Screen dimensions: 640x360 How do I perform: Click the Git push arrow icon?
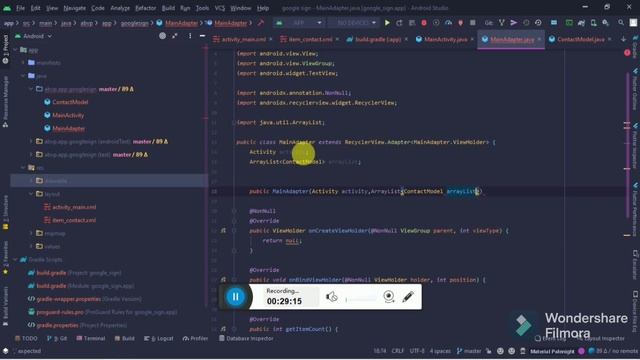pyautogui.click(x=514, y=23)
